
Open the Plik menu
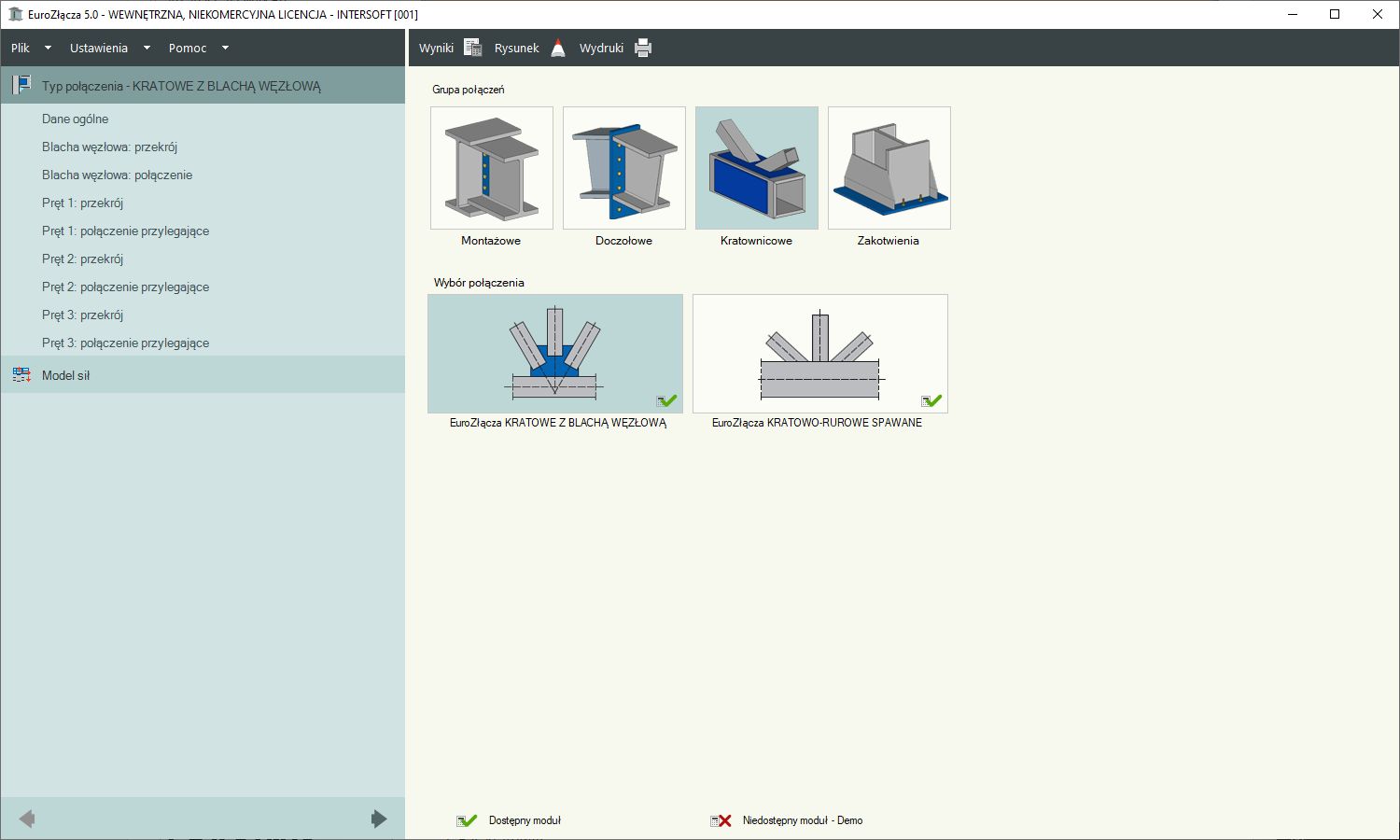point(21,48)
